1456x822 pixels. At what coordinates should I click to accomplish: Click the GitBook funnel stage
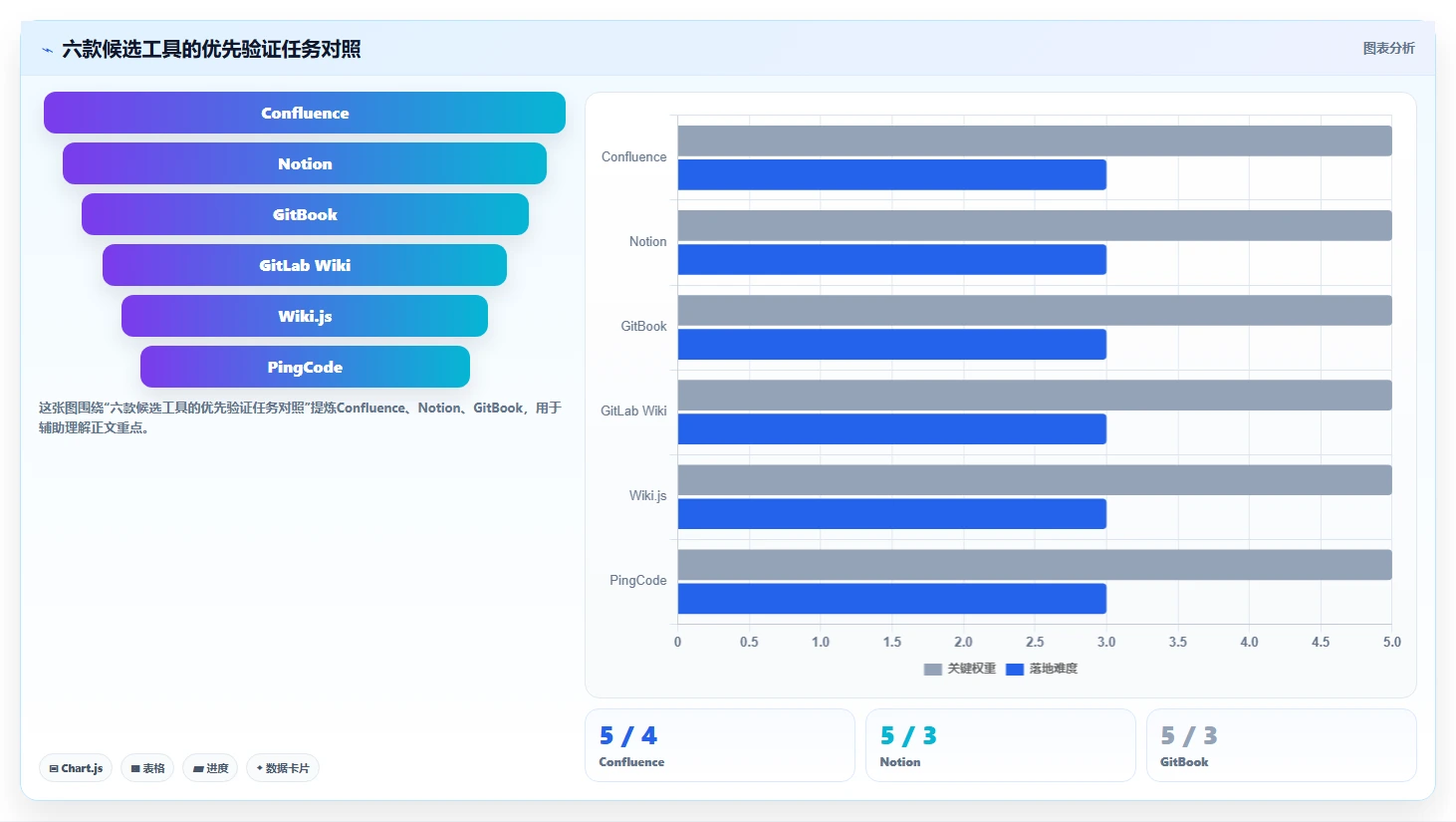click(305, 214)
